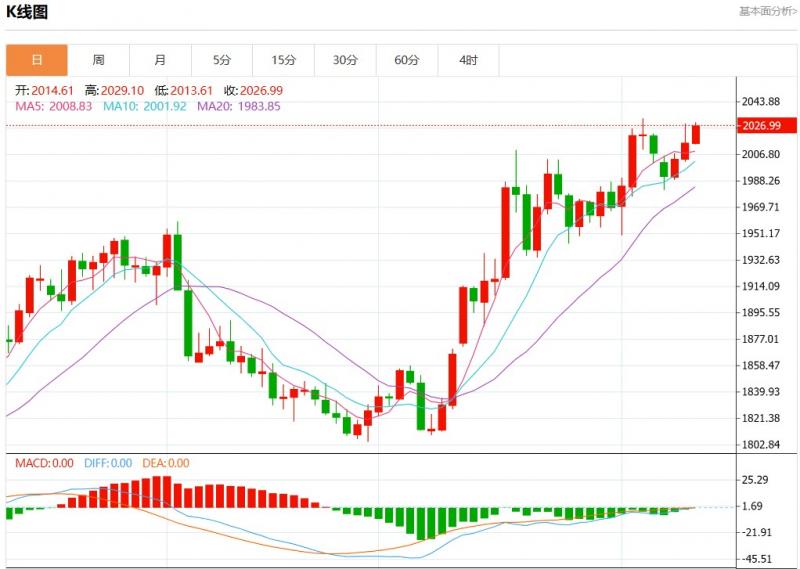800x569 pixels.
Task: Click the DEA value label
Action: [x=166, y=463]
